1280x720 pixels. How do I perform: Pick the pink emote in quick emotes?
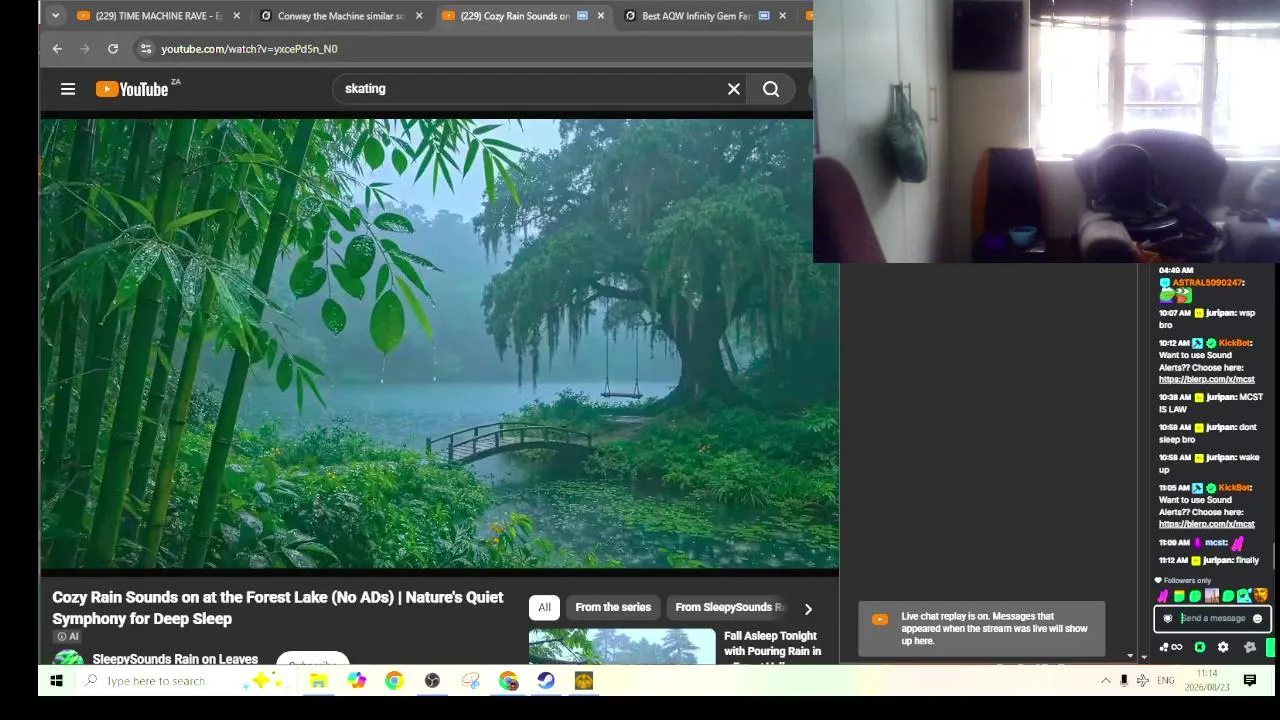[x=1163, y=596]
